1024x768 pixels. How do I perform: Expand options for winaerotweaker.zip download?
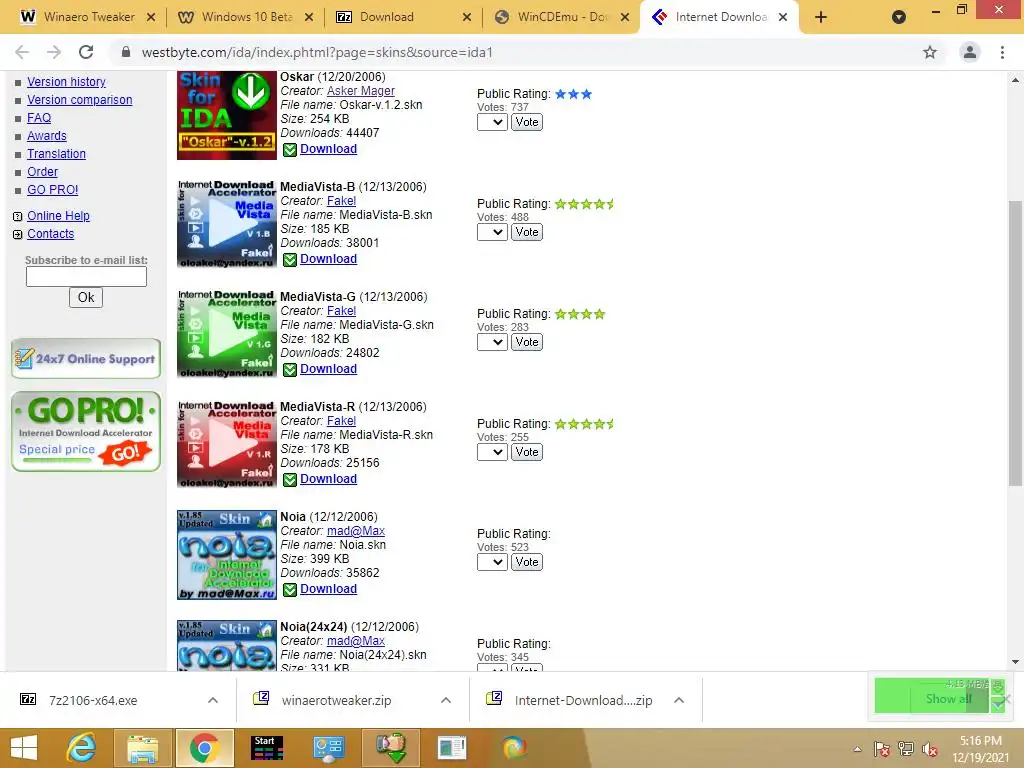tap(446, 700)
